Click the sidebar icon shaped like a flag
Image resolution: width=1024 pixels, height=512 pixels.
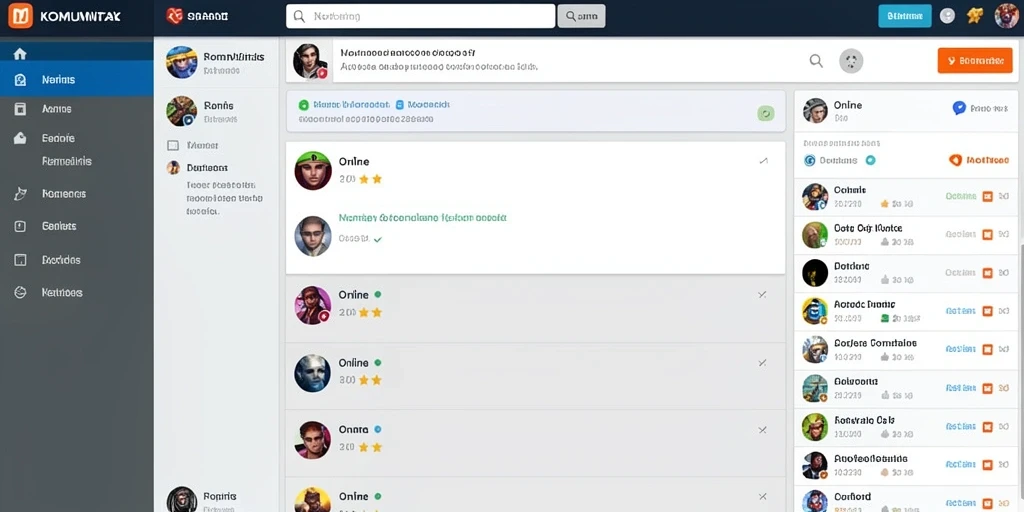20,194
